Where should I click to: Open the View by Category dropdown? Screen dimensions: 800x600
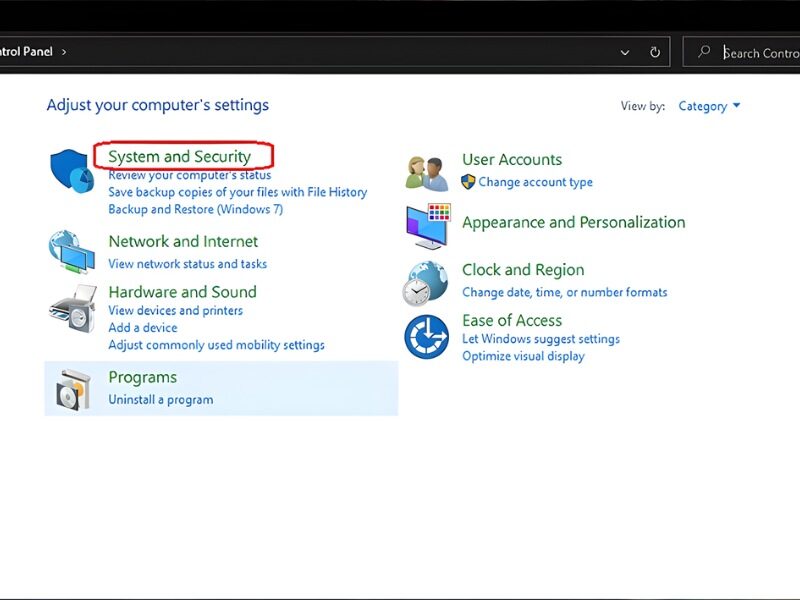[709, 106]
